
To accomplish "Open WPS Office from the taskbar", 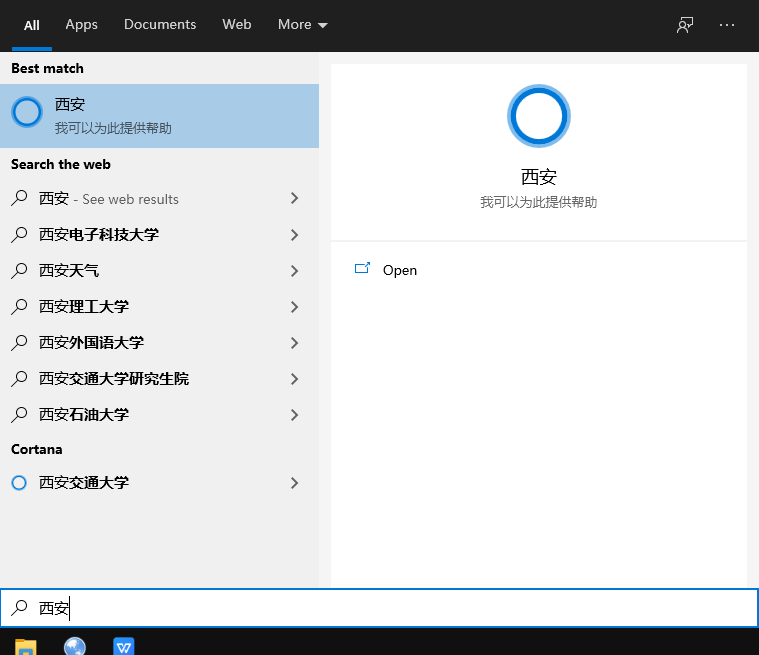I will pyautogui.click(x=123, y=646).
